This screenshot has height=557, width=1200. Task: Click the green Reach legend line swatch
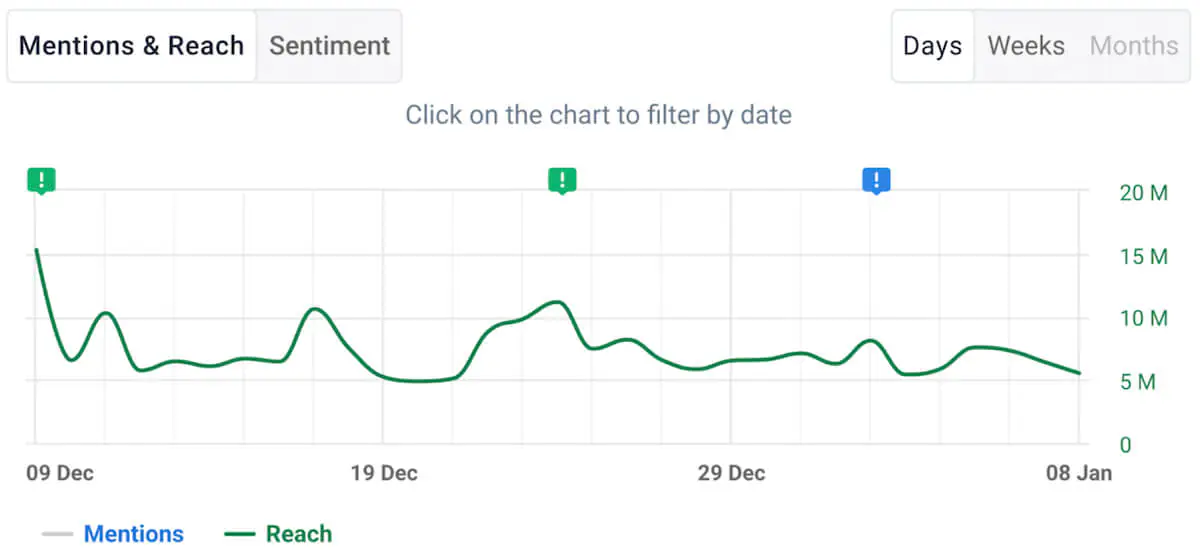(241, 534)
